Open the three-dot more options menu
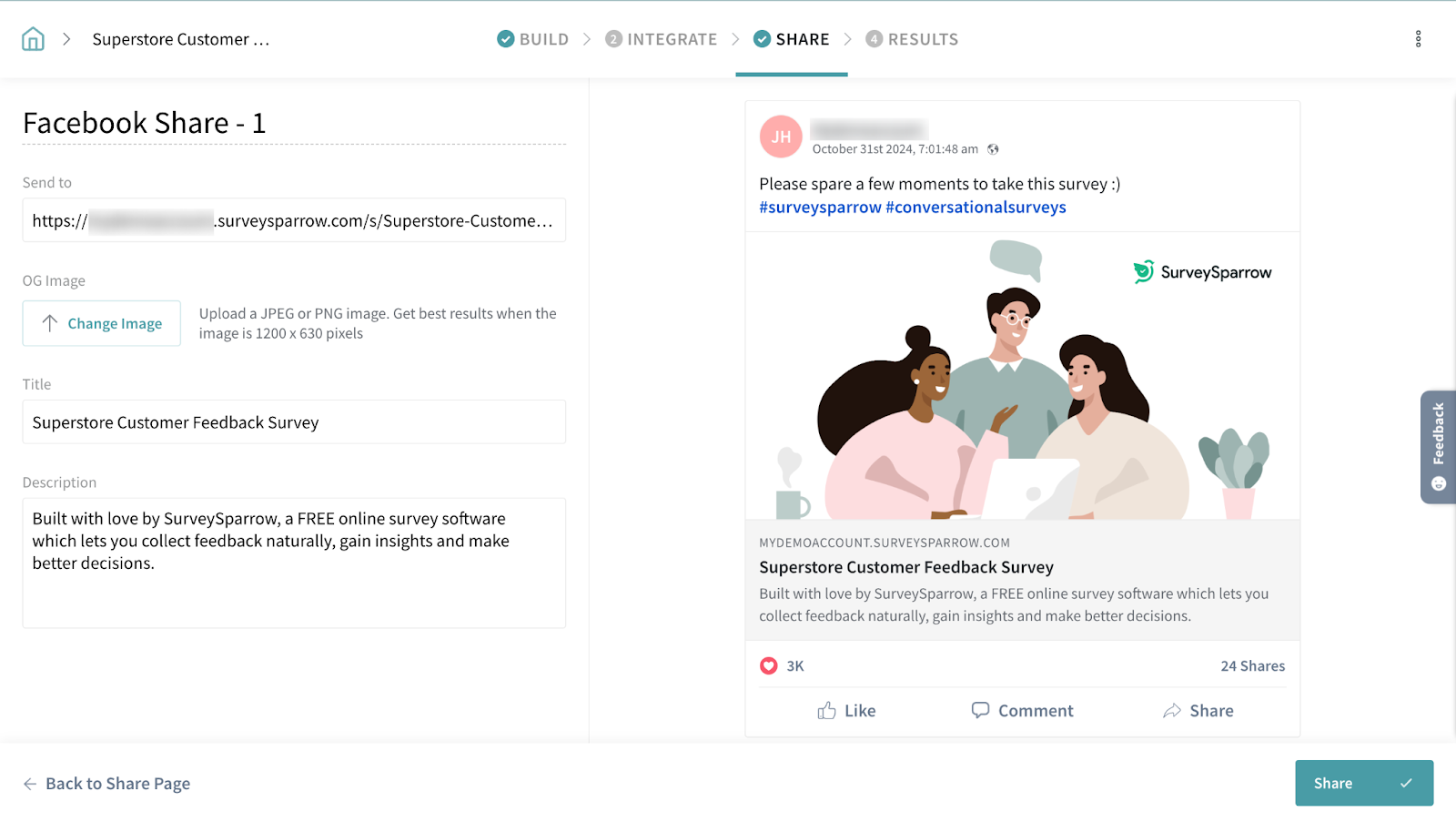Viewport: 1456px width, 822px height. [x=1418, y=39]
